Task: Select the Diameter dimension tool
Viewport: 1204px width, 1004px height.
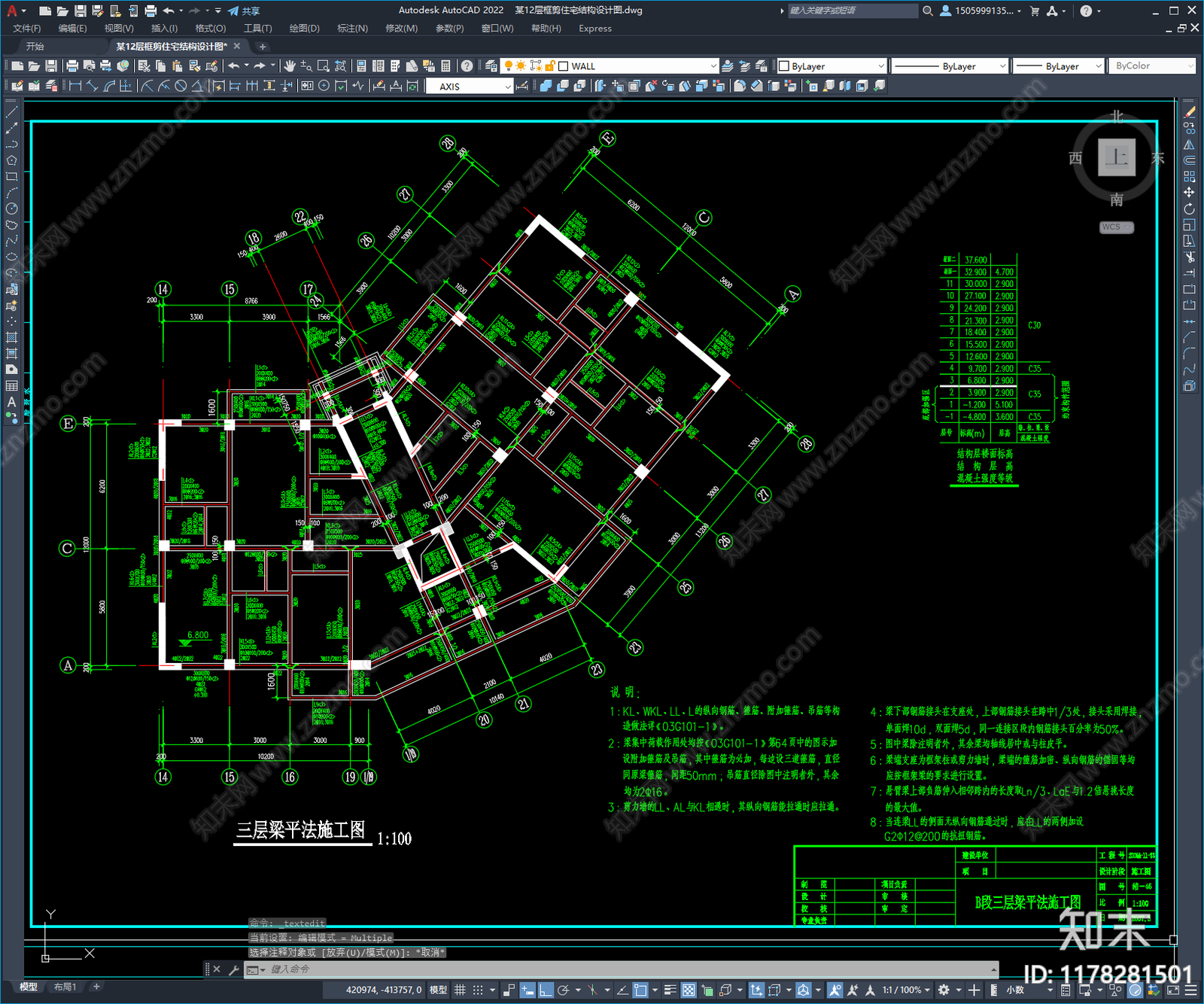Action: tap(181, 86)
